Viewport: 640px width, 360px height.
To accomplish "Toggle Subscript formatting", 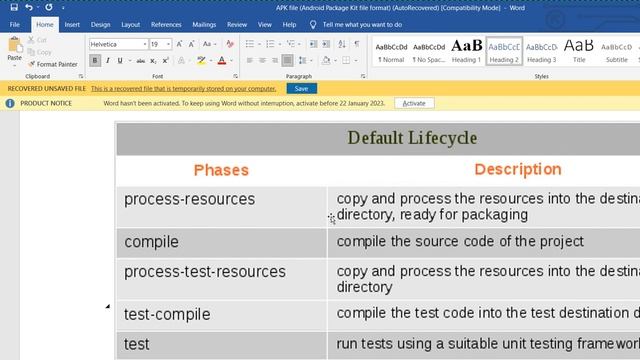I will [x=153, y=61].
